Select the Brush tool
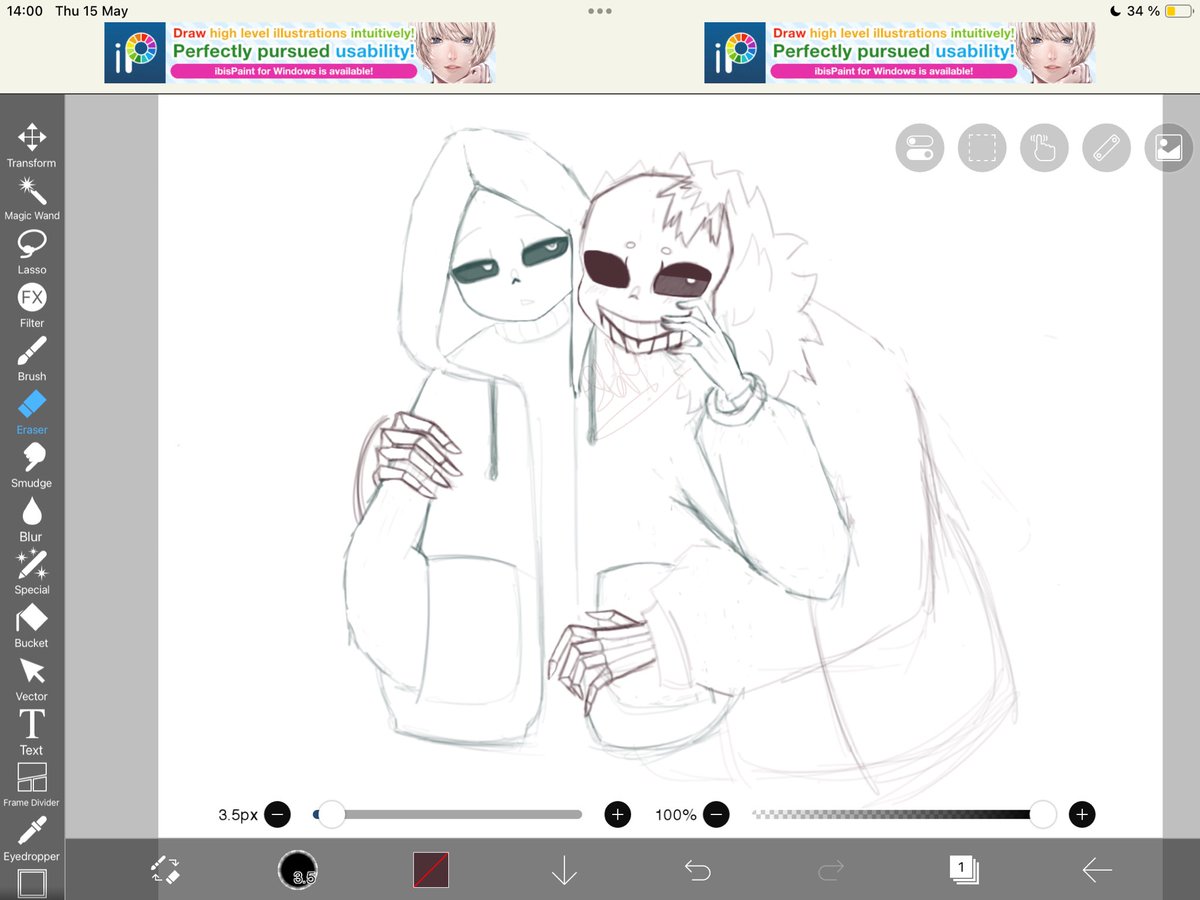Screen dimensions: 1200x900 (32, 360)
